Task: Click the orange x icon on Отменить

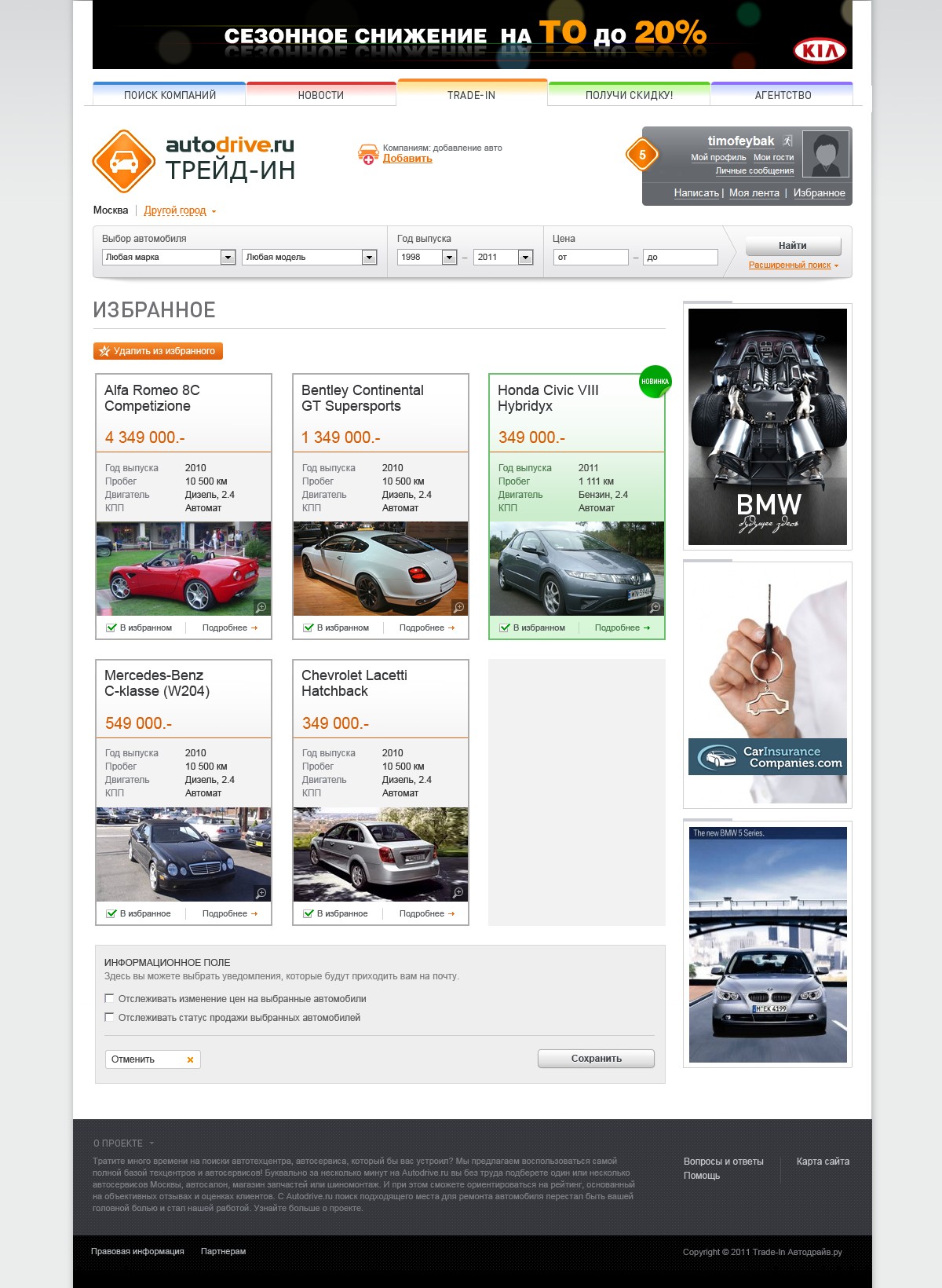Action: click(x=190, y=1059)
